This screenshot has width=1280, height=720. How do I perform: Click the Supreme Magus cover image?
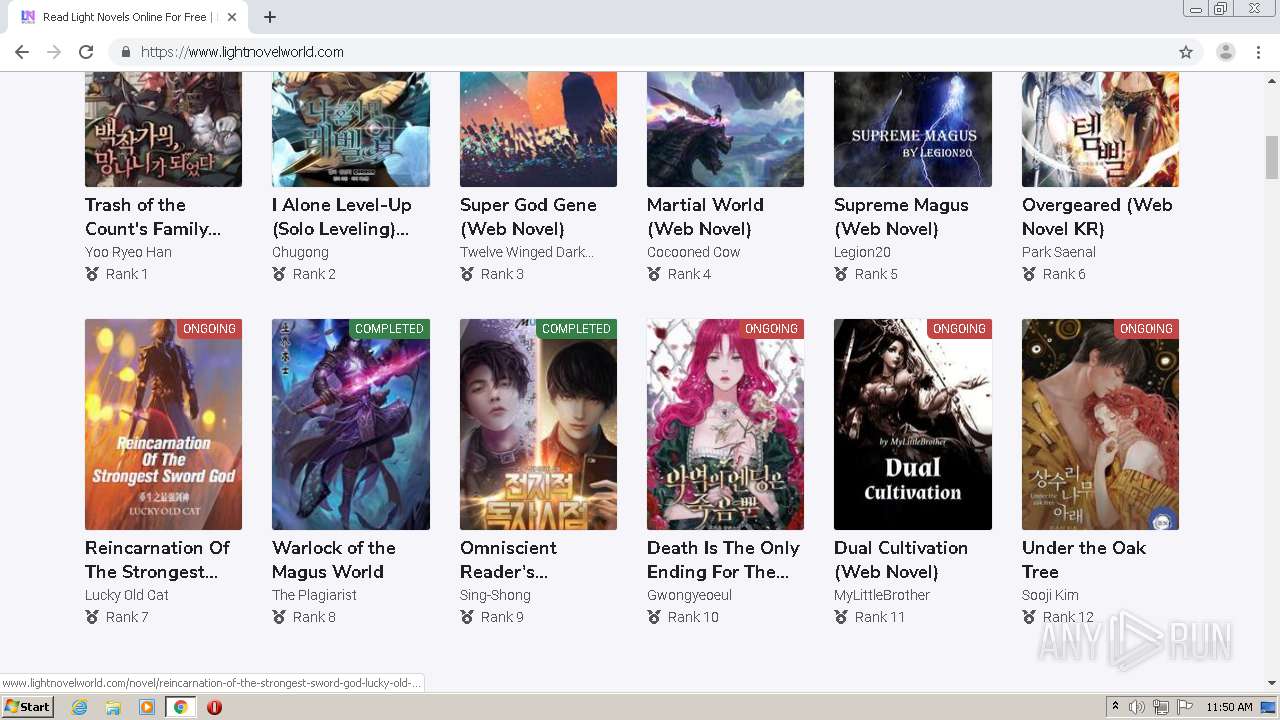(913, 129)
